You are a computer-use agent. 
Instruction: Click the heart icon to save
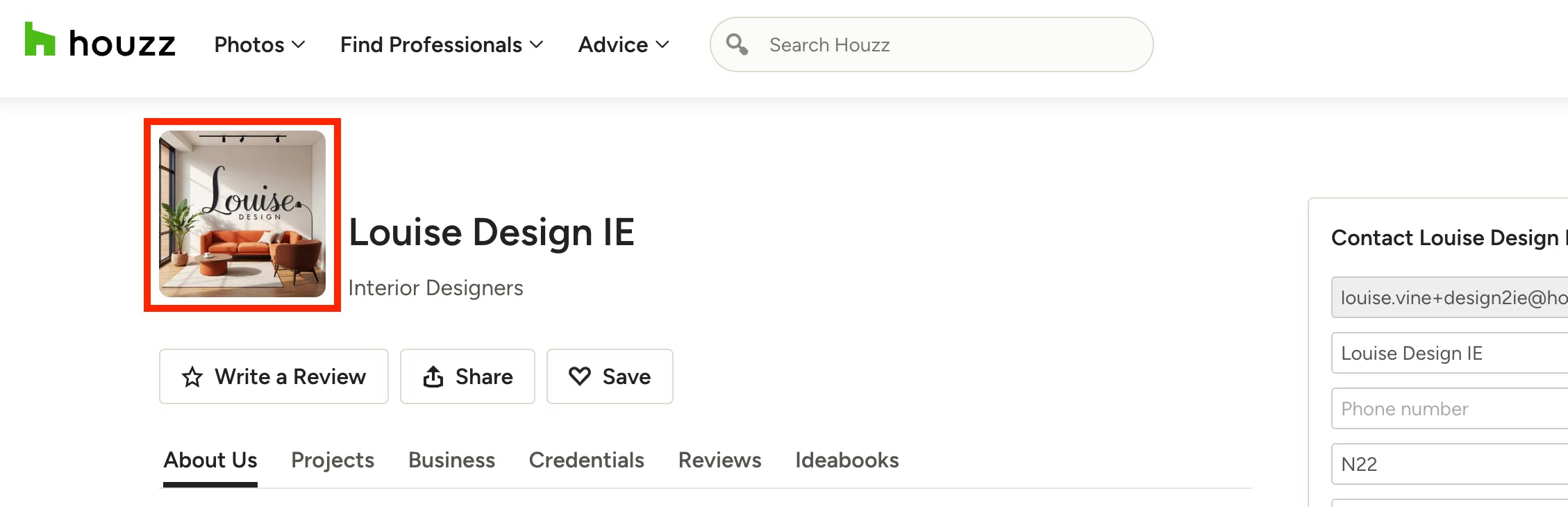coord(580,376)
